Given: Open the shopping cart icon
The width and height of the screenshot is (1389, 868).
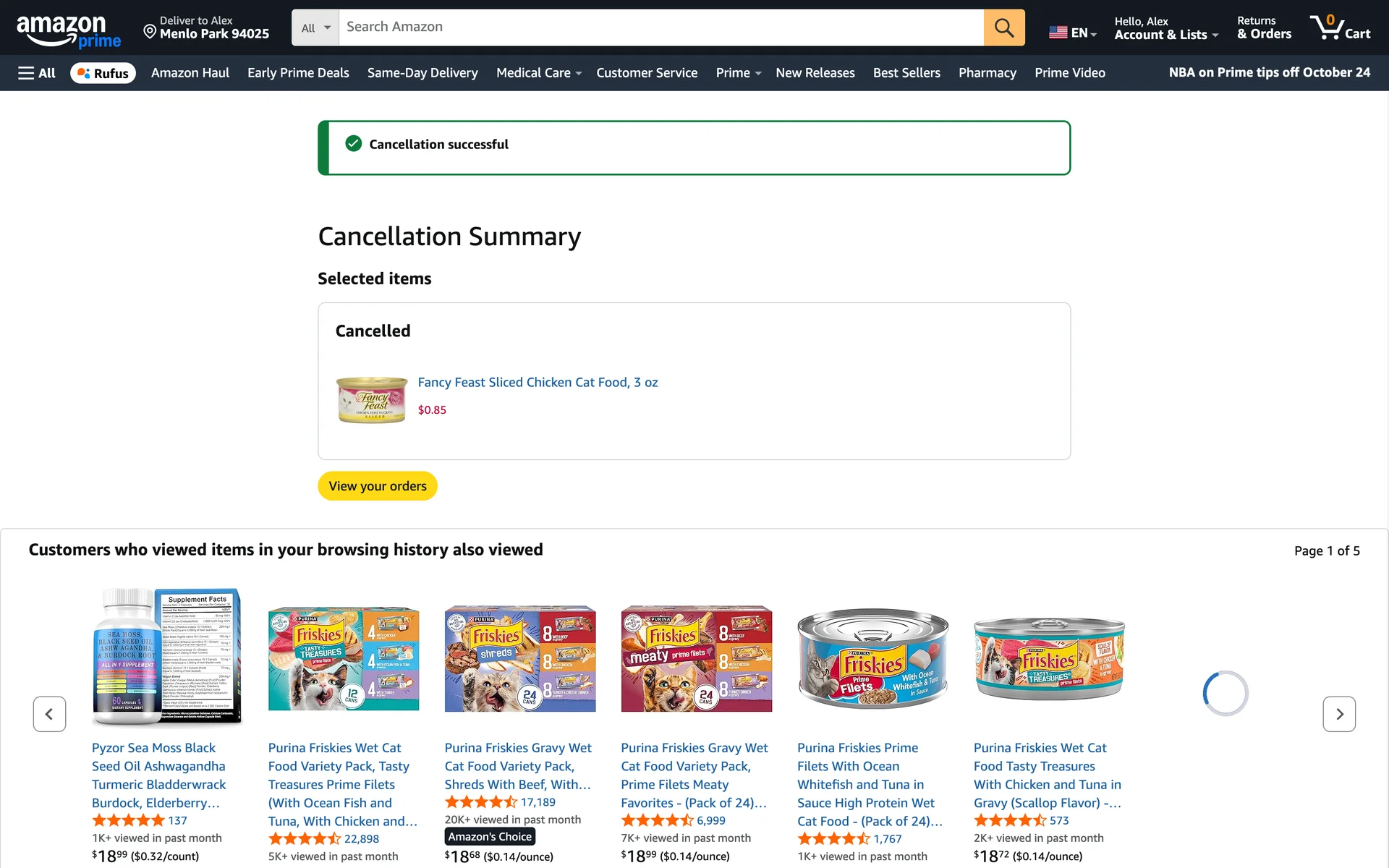Looking at the screenshot, I should point(1339,27).
